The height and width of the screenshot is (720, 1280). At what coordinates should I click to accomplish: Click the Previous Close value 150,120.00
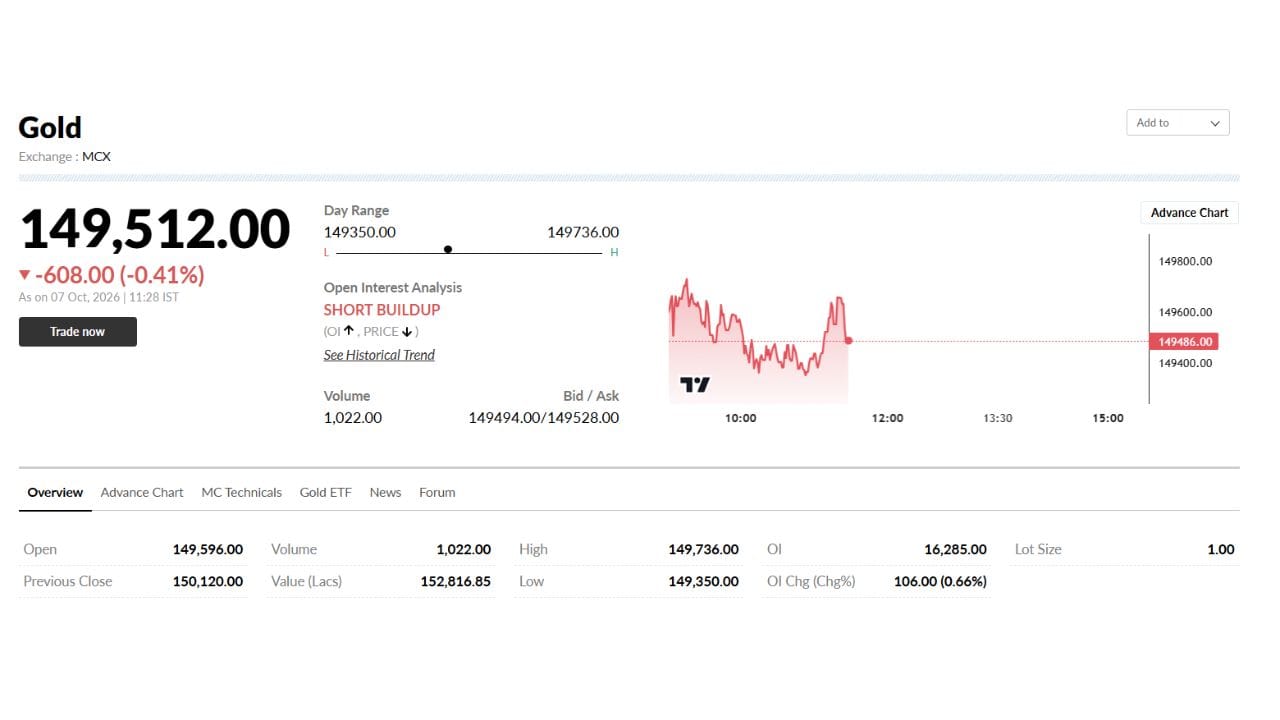pyautogui.click(x=208, y=581)
